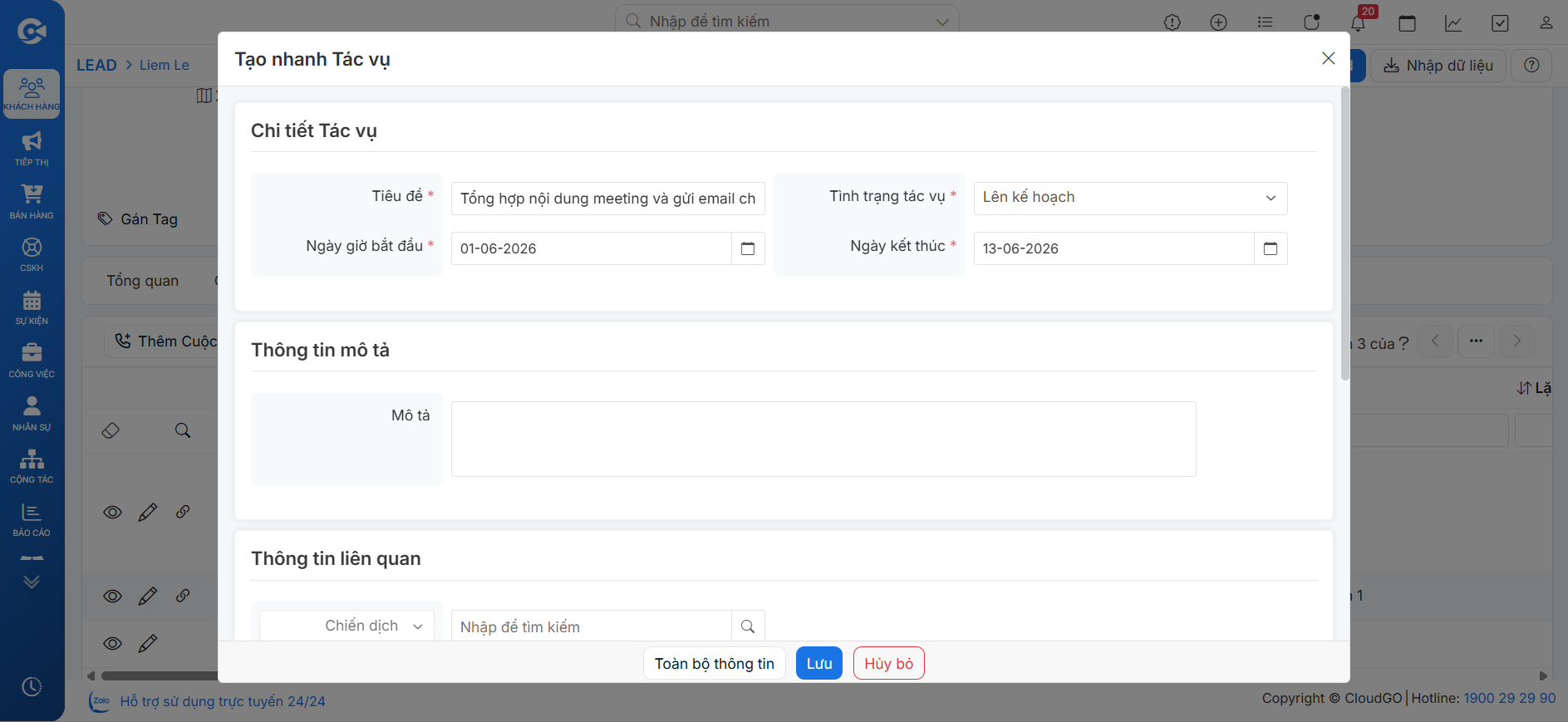1568x722 pixels.
Task: Click the Toàn bộ thông tin button
Action: pyautogui.click(x=715, y=663)
